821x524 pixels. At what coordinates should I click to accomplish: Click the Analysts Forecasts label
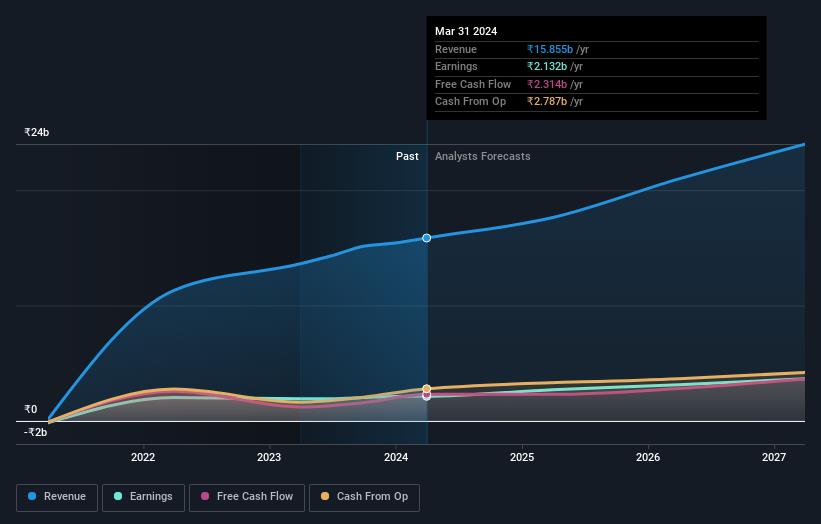[483, 157]
